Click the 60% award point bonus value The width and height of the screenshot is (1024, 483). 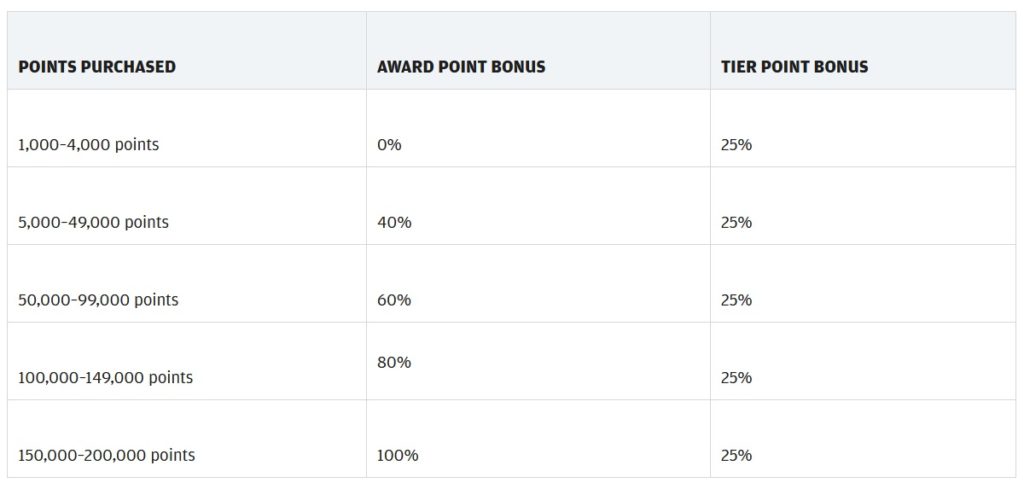[394, 300]
